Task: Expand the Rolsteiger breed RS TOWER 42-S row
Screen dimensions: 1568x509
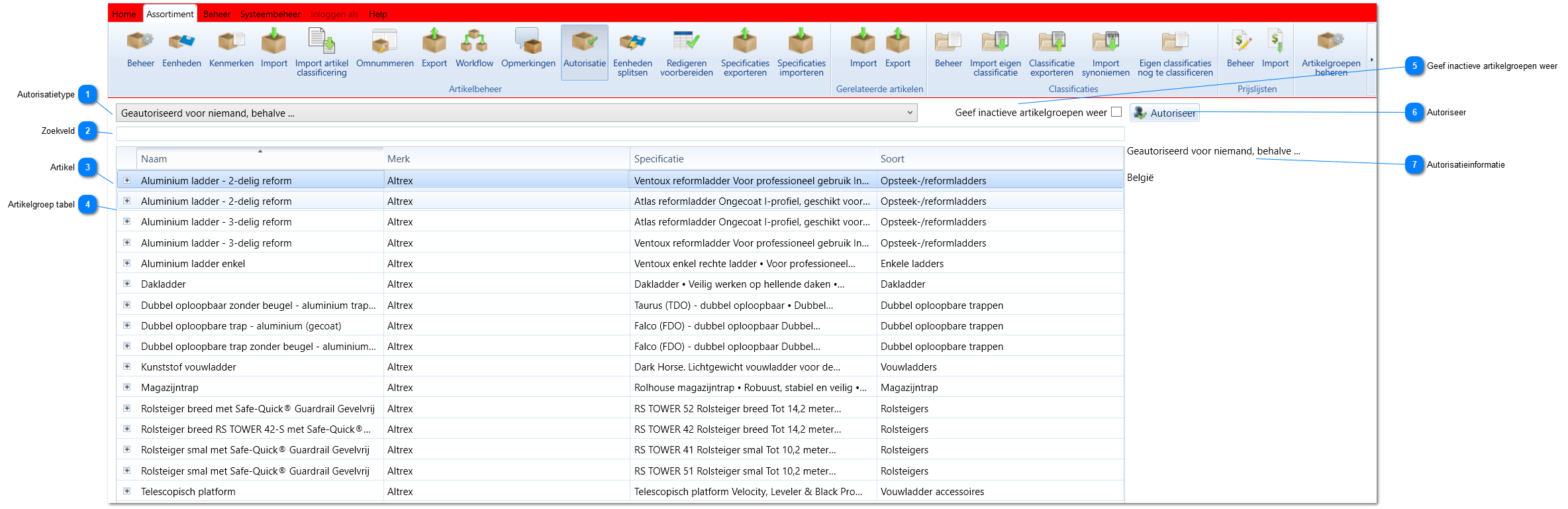Action: pos(126,429)
